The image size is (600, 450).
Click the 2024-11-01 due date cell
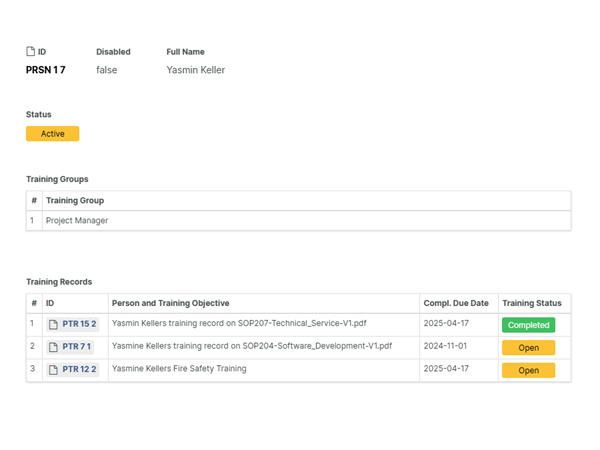pyautogui.click(x=446, y=347)
